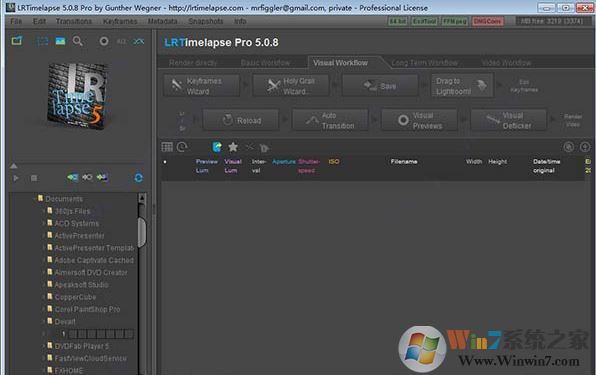
Task: Collapse the Documents folder in tree
Action: pos(34,199)
